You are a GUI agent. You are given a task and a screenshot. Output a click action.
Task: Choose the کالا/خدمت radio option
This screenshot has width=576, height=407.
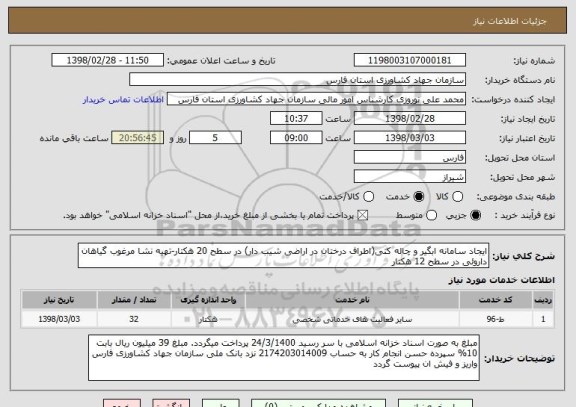pyautogui.click(x=368, y=197)
